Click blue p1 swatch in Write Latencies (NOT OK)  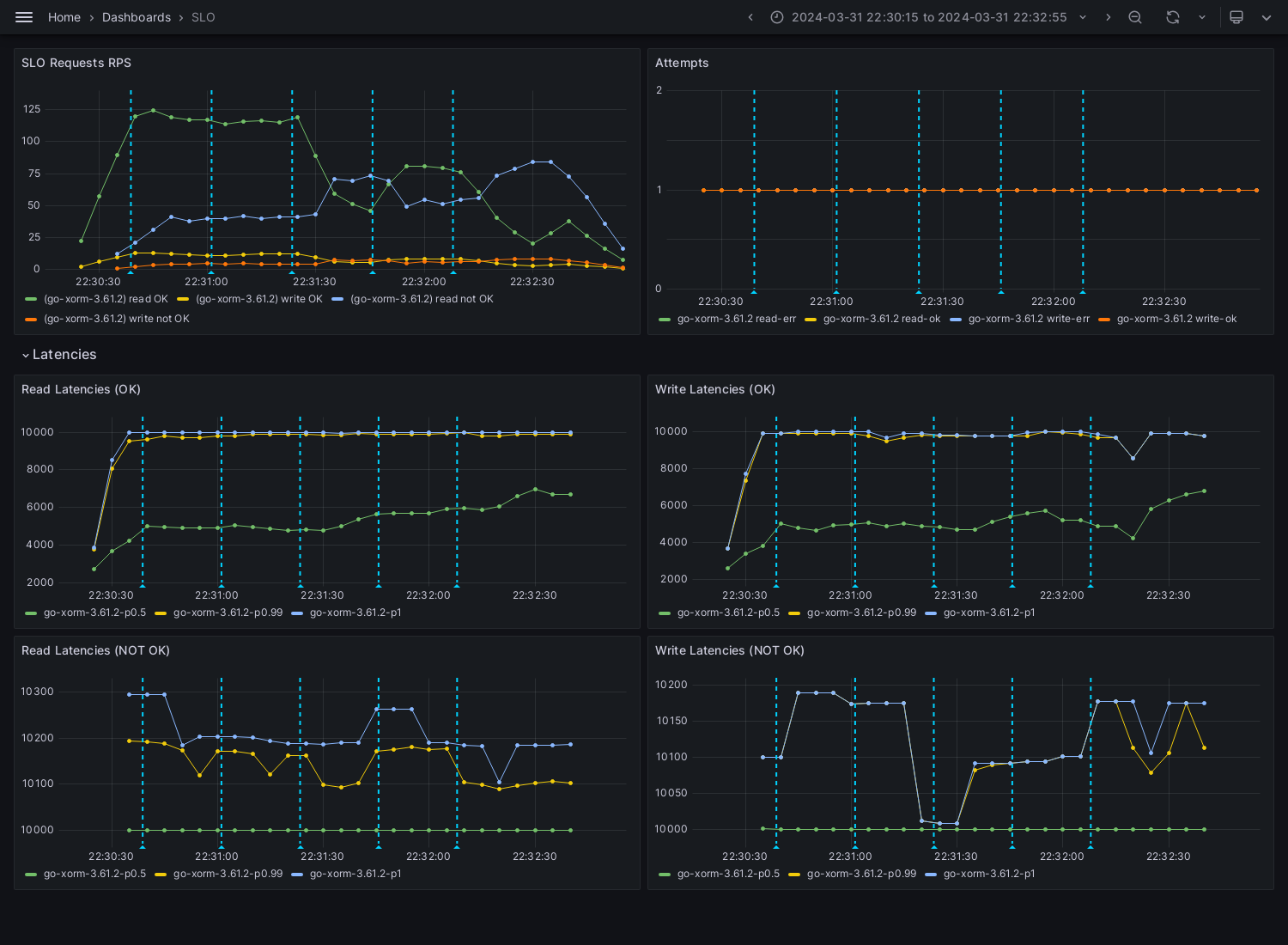(x=931, y=874)
